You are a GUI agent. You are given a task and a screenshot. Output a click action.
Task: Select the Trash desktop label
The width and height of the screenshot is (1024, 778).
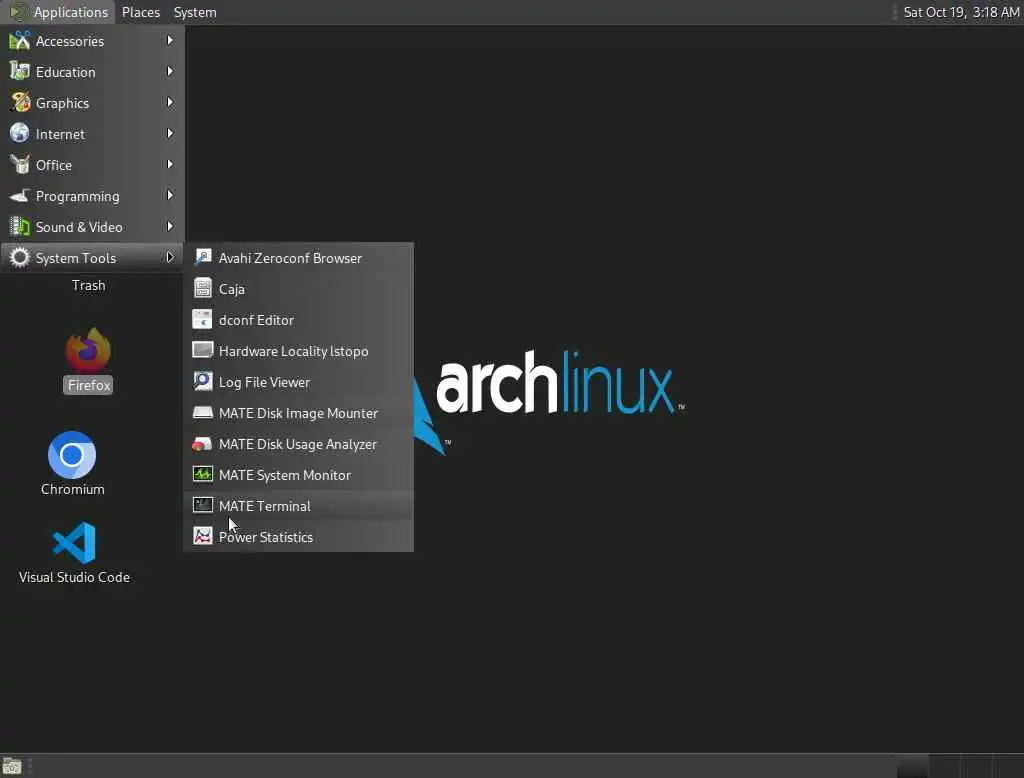pyautogui.click(x=88, y=285)
